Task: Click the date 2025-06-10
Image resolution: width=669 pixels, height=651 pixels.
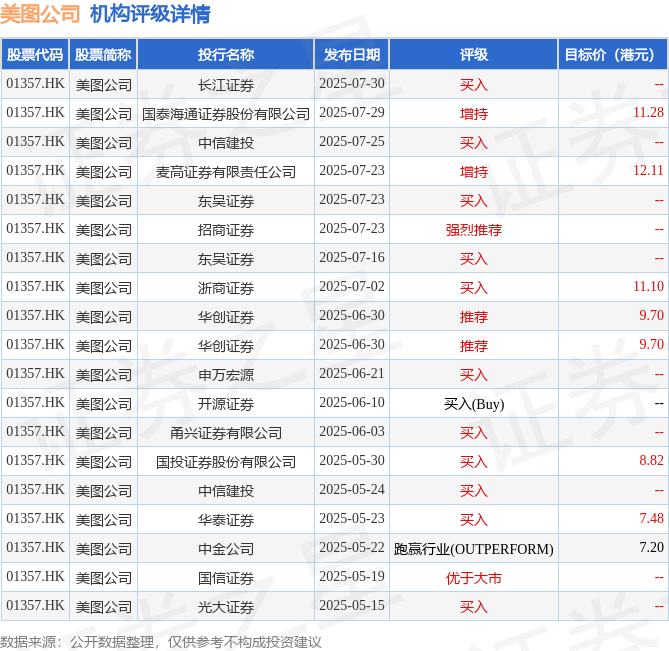Action: 352,402
